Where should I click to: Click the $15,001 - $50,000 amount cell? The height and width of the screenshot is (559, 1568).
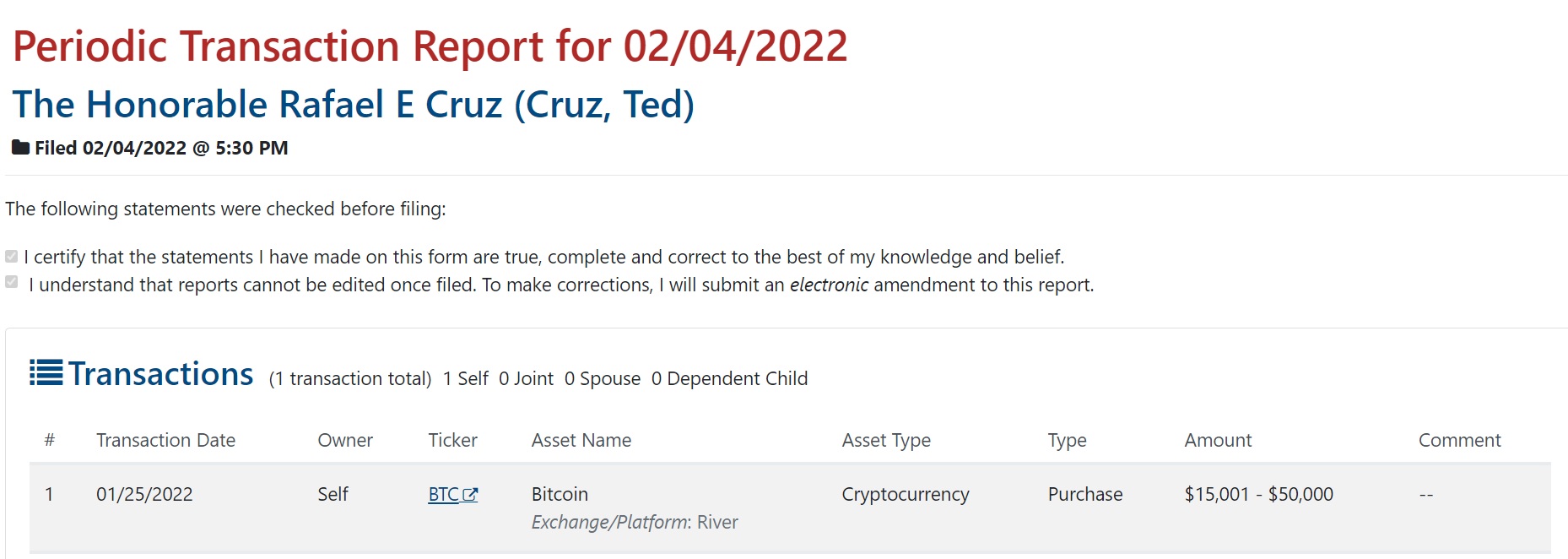point(1258,495)
